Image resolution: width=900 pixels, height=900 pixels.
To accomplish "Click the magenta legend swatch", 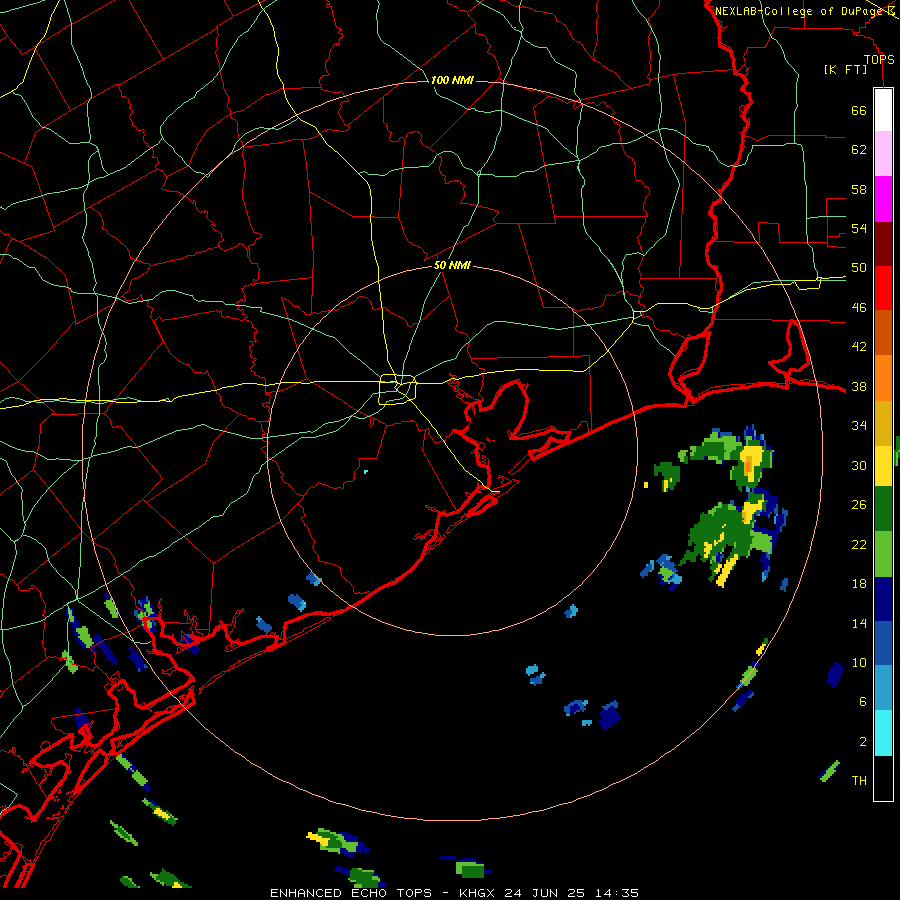I will (x=883, y=199).
